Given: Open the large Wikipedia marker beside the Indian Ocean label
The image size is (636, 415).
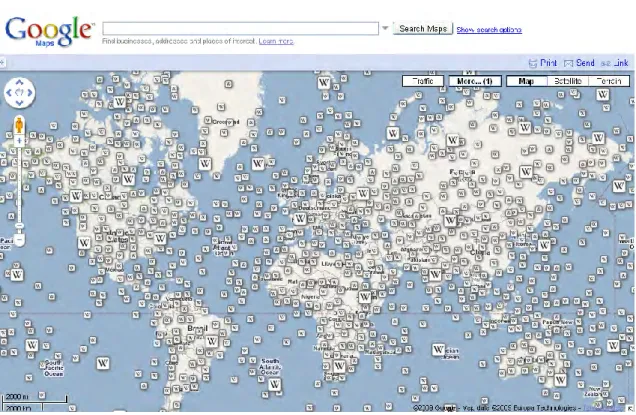Looking at the screenshot, I should point(438,349).
